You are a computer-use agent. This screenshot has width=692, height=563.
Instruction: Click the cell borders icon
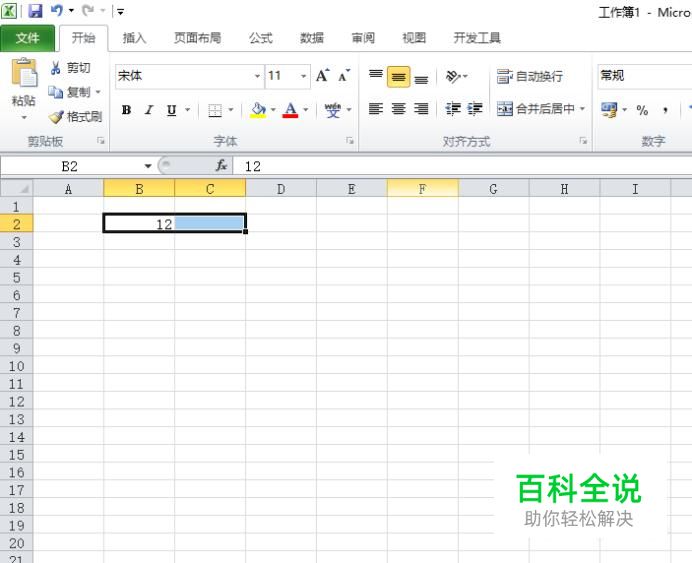tap(215, 110)
